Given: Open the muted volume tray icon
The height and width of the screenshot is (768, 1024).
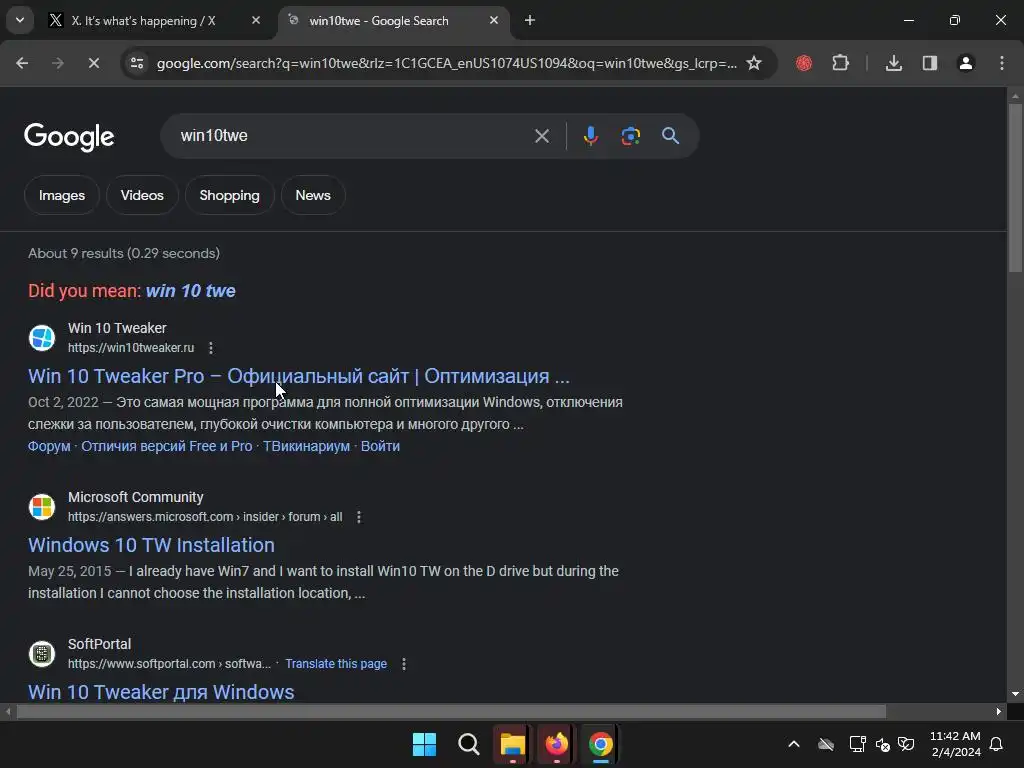Looking at the screenshot, I should point(882,744).
